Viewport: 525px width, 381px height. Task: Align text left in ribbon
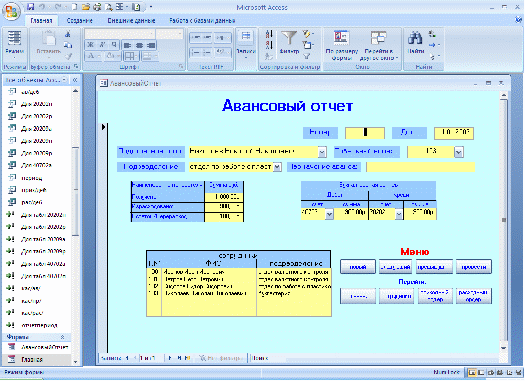point(127,45)
